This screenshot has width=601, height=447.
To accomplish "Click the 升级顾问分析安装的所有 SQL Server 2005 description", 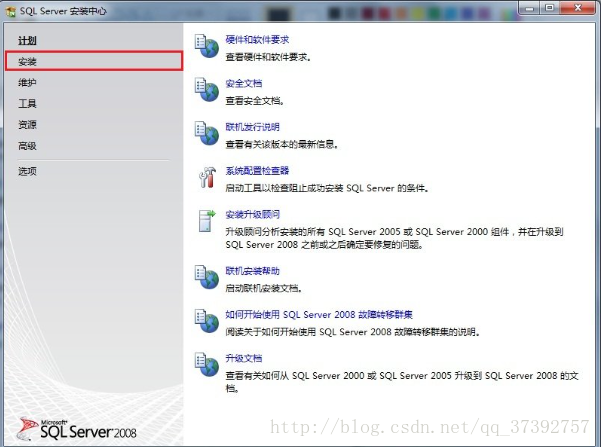I will 394,238.
